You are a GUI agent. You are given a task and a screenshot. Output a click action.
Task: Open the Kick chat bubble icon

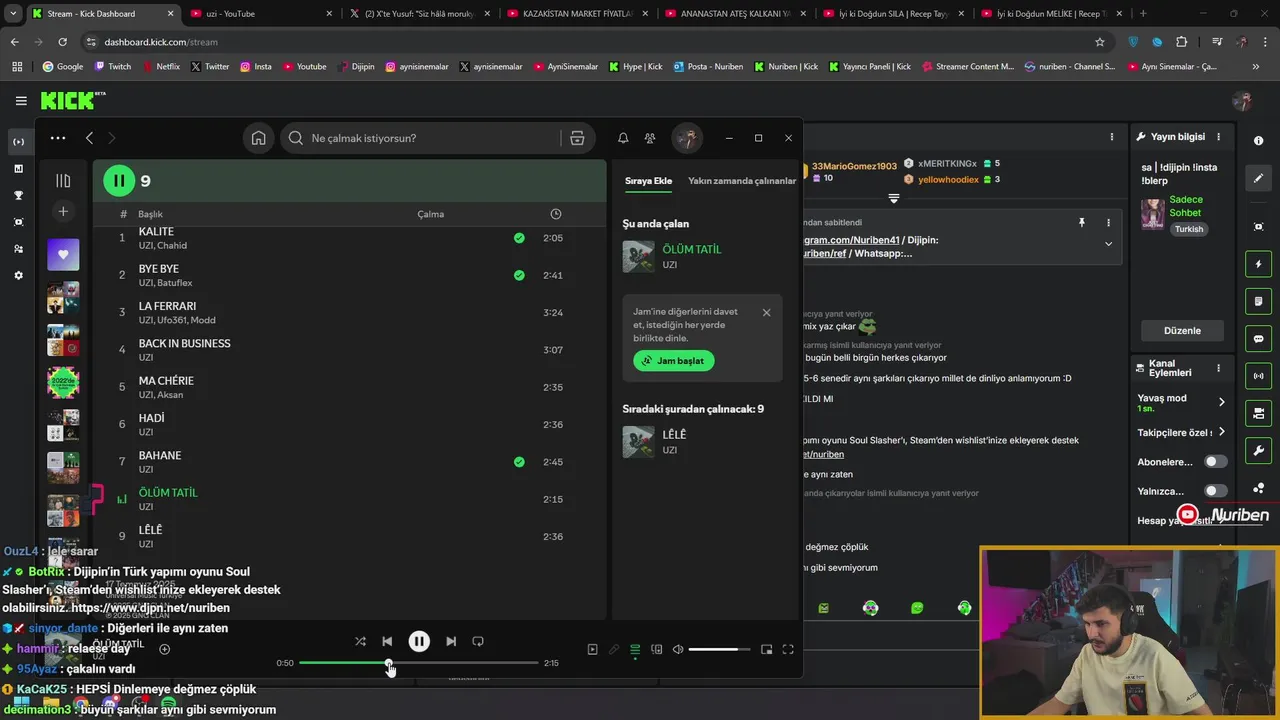click(x=1258, y=339)
